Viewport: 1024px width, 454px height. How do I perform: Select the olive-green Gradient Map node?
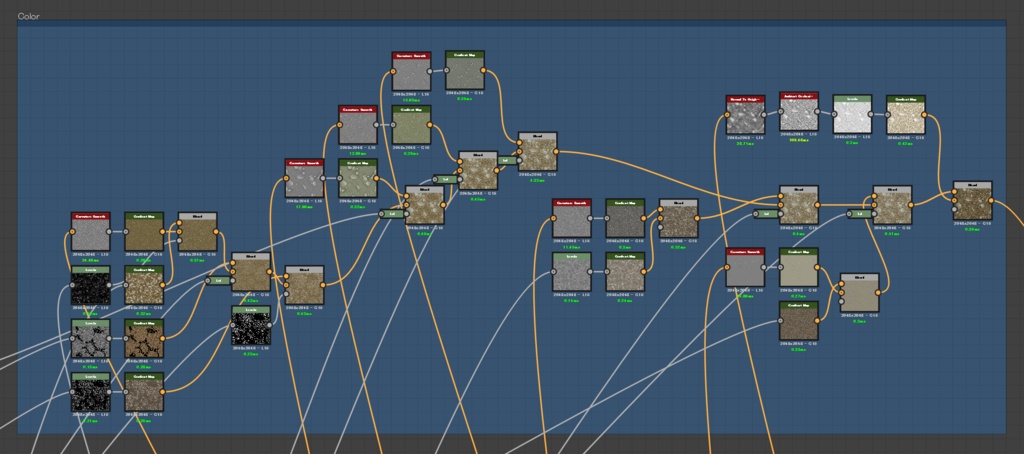411,125
